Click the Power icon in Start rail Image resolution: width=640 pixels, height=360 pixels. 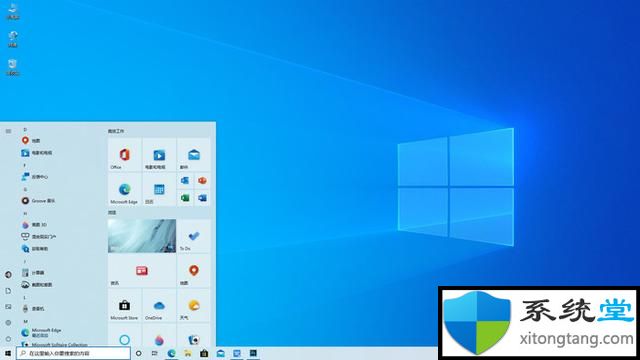pos(8,339)
